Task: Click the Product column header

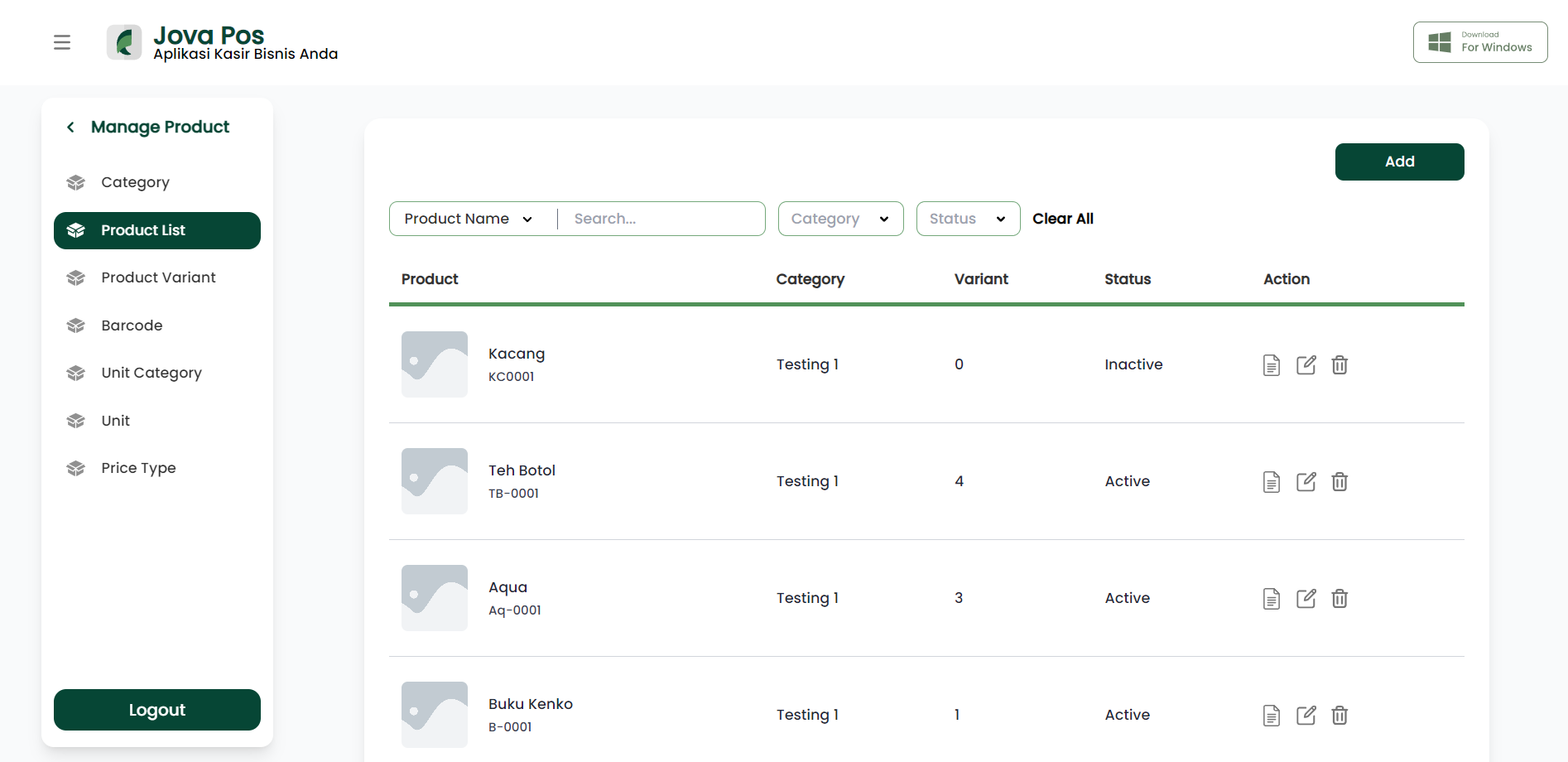Action: [430, 279]
